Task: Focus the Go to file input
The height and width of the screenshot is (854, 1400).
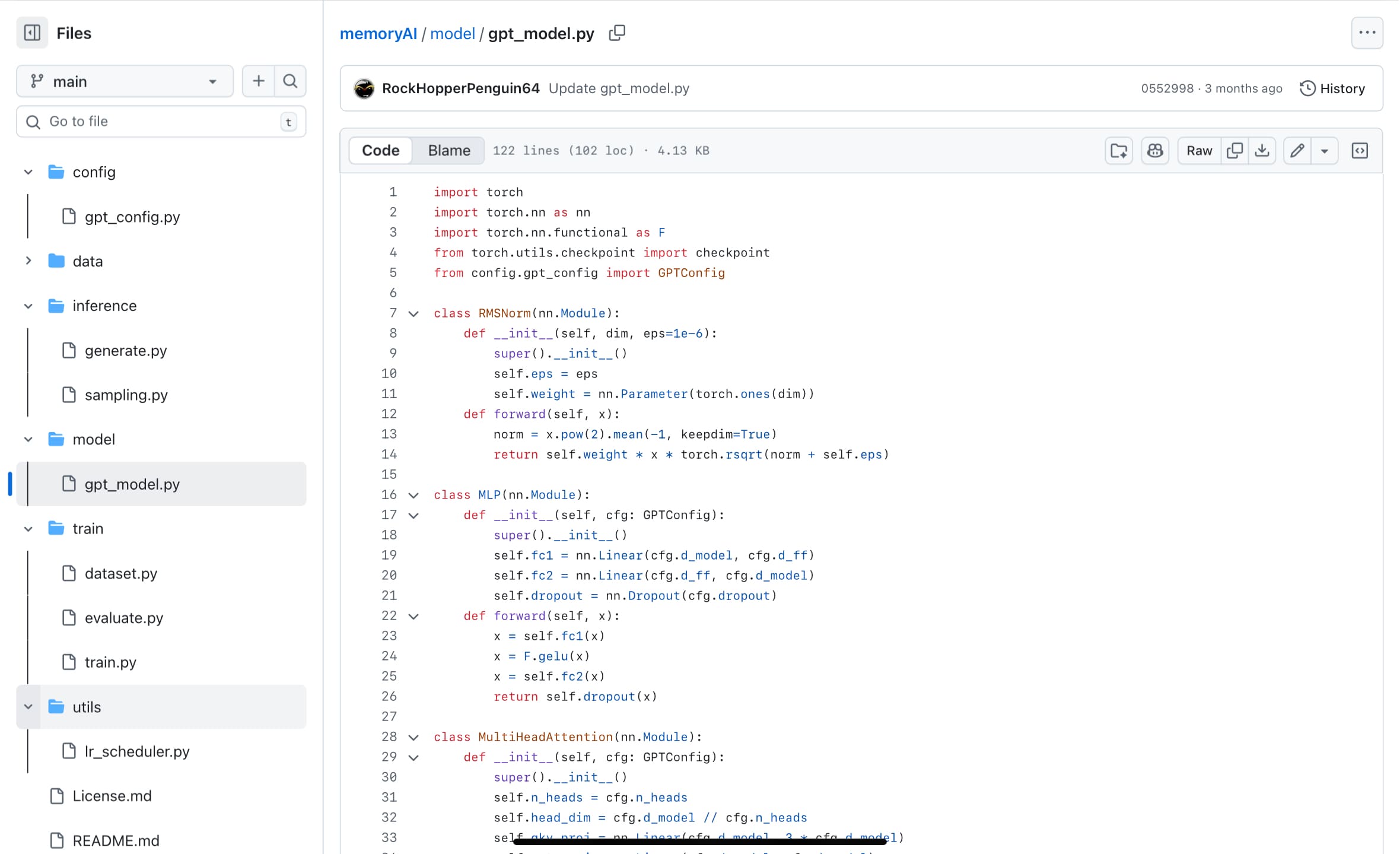Action: tap(161, 122)
